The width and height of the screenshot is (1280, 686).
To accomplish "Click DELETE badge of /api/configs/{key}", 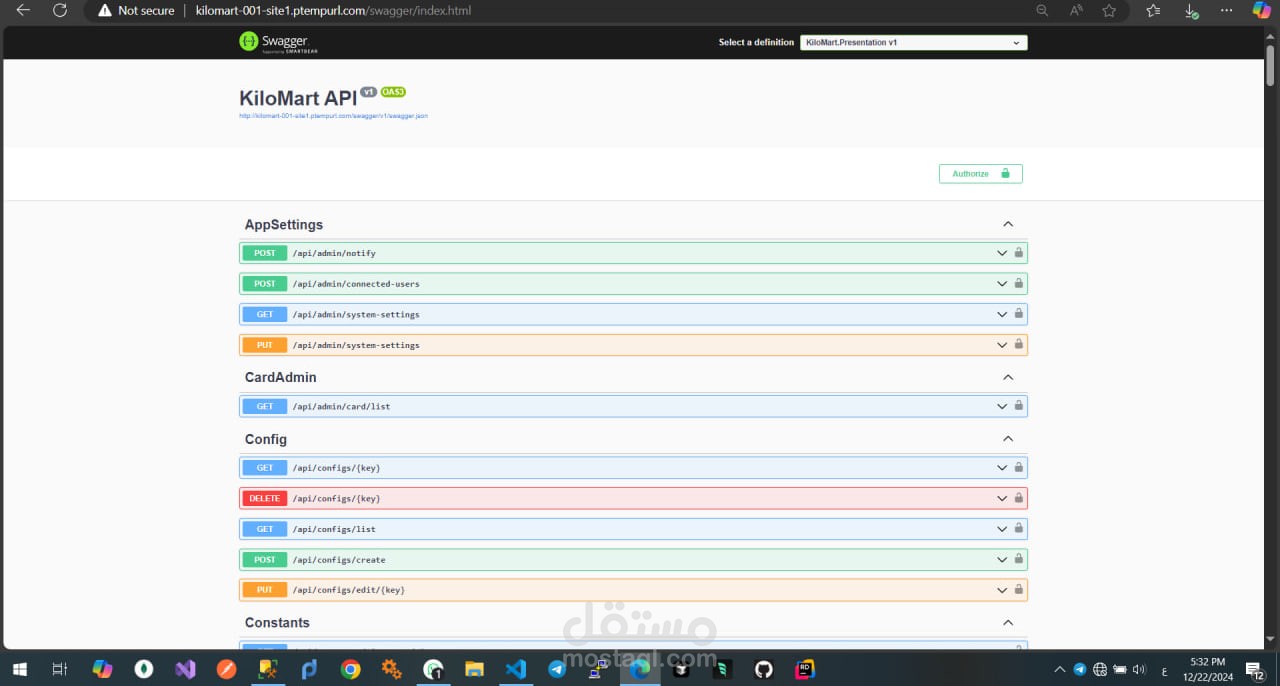I will tap(265, 498).
